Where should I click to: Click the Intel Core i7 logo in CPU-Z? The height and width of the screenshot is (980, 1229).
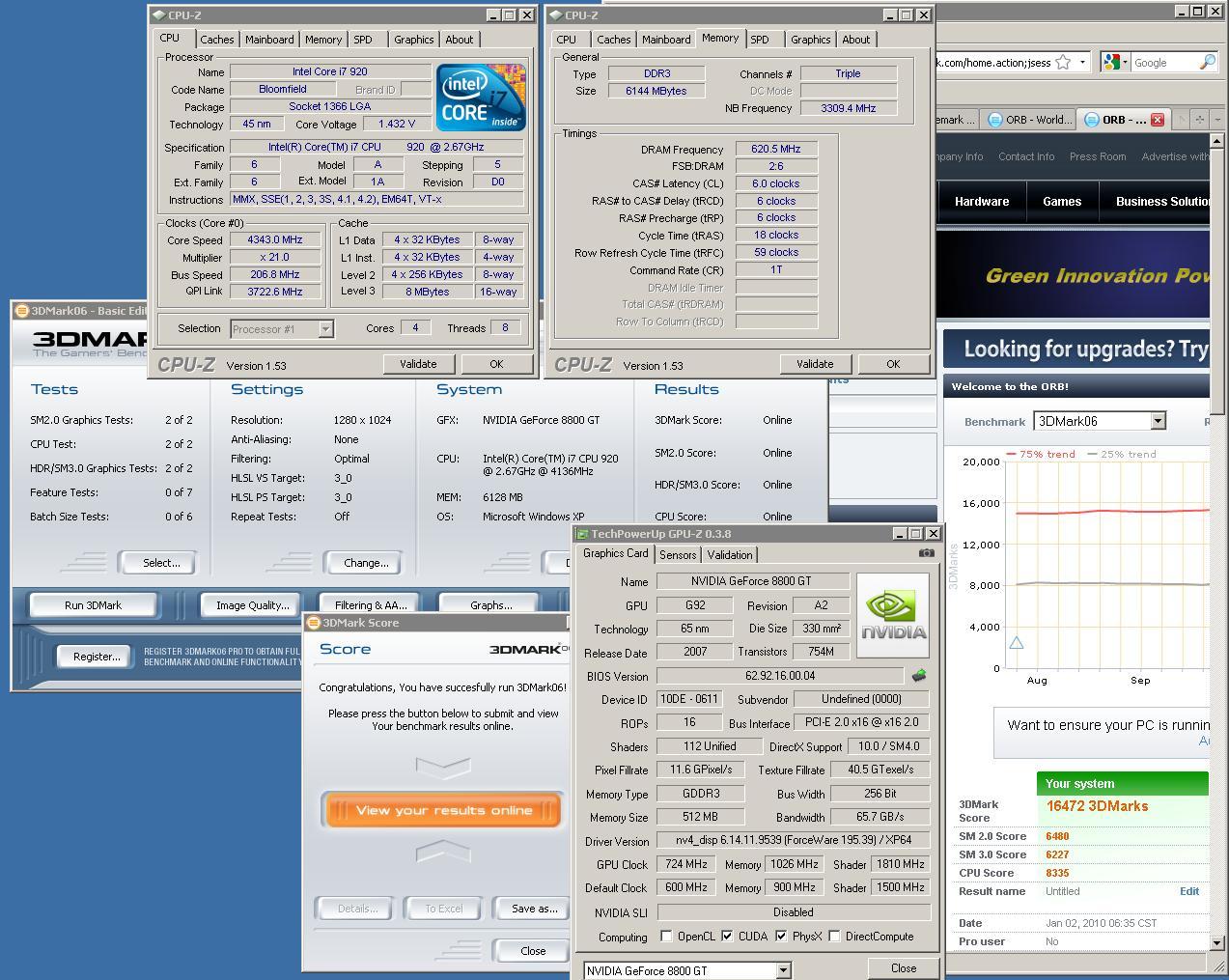pos(481,98)
